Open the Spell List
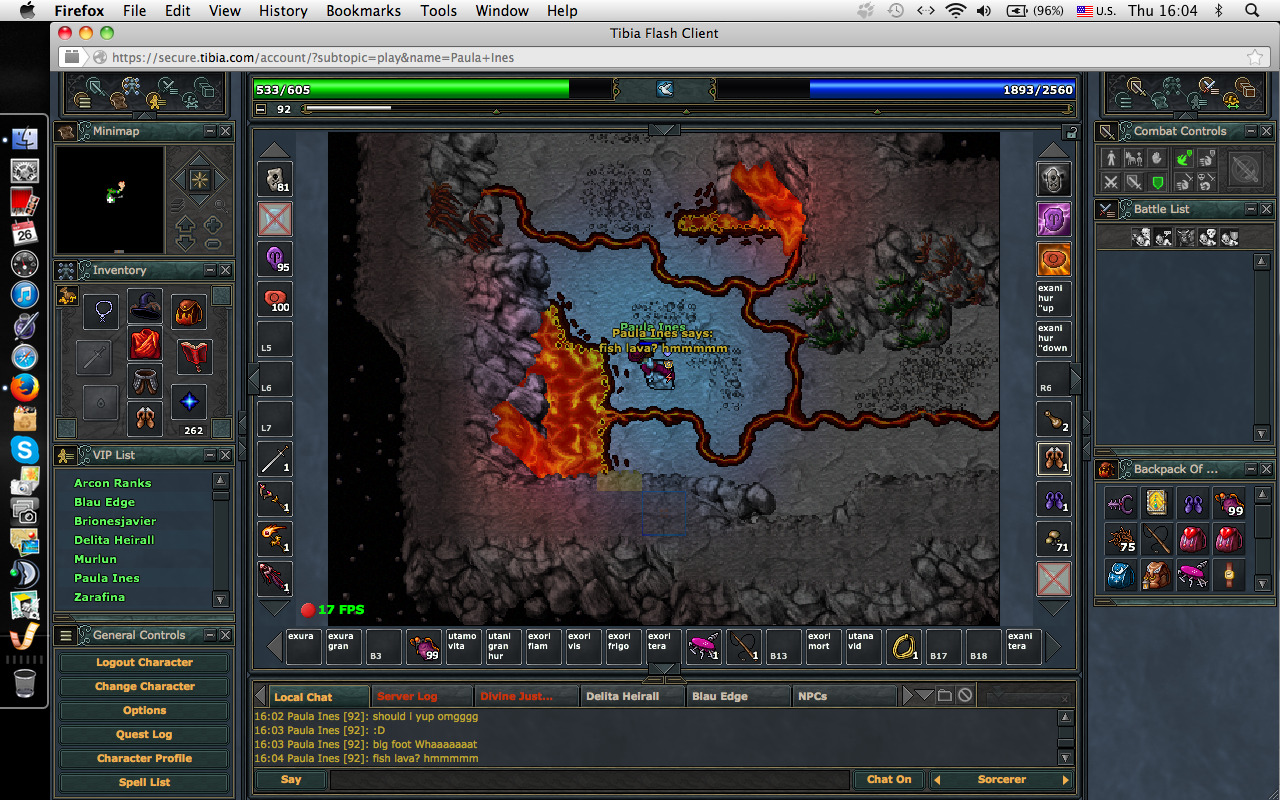Image resolution: width=1280 pixels, height=800 pixels. [145, 782]
